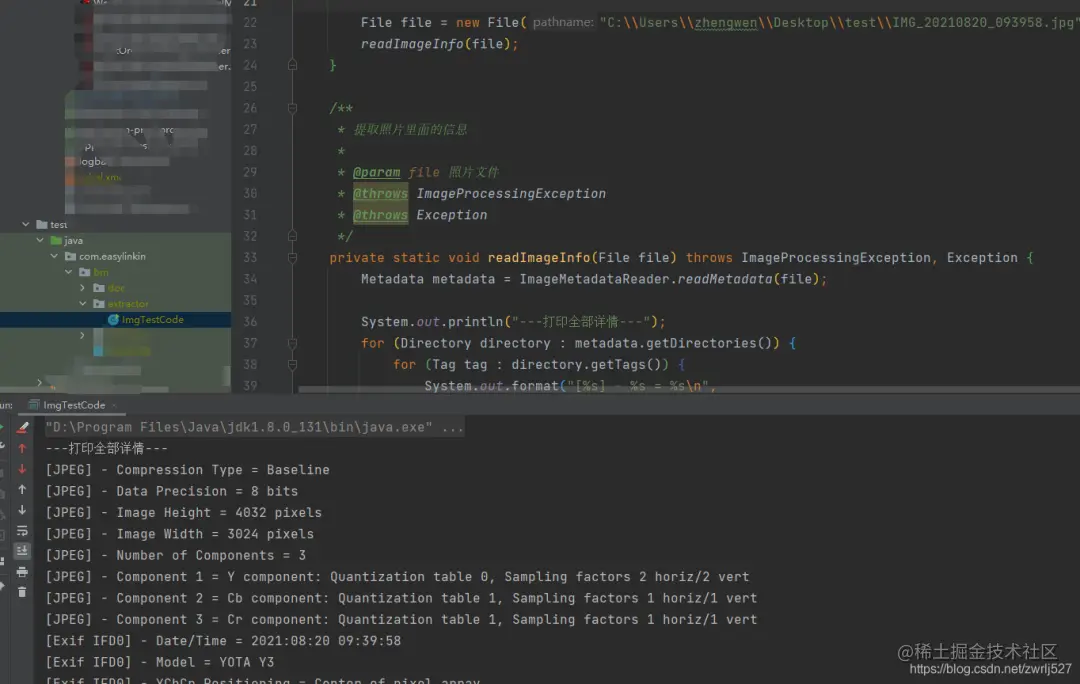
Task: Click console line 'Component 3 = Cr component'
Action: pos(402,619)
